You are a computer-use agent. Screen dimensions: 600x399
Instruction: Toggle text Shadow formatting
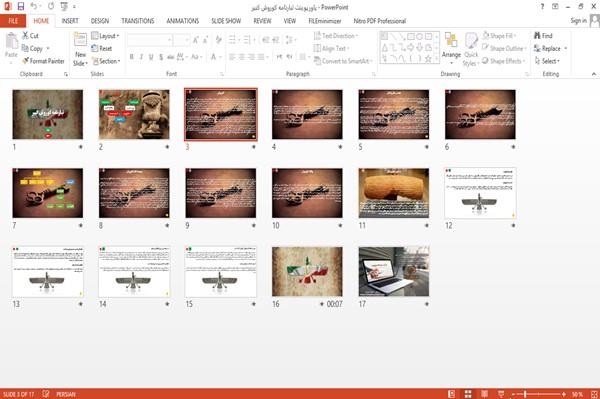[x=161, y=57]
